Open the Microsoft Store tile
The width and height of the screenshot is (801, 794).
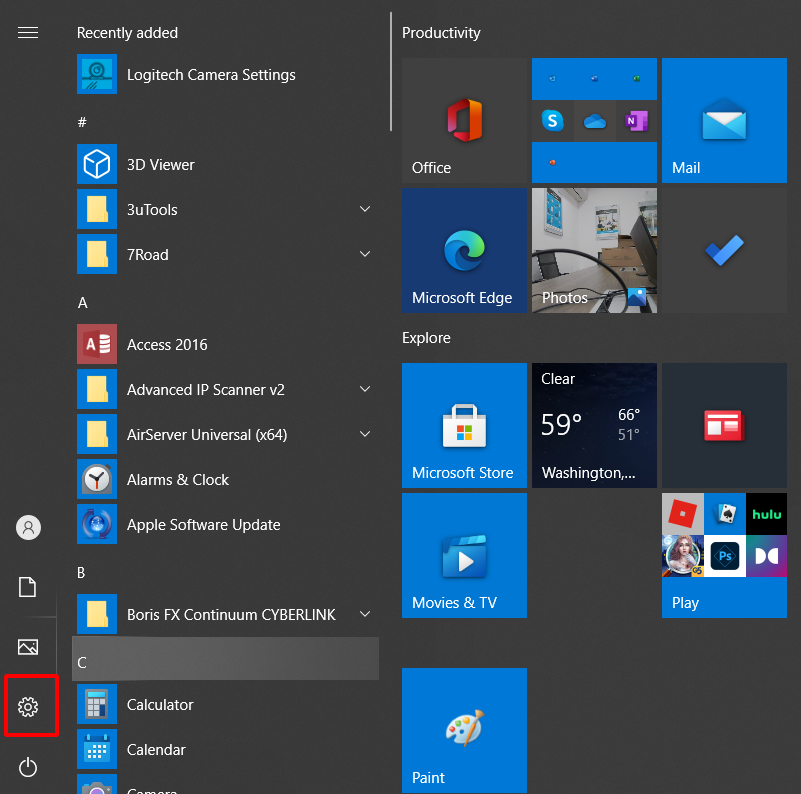464,425
